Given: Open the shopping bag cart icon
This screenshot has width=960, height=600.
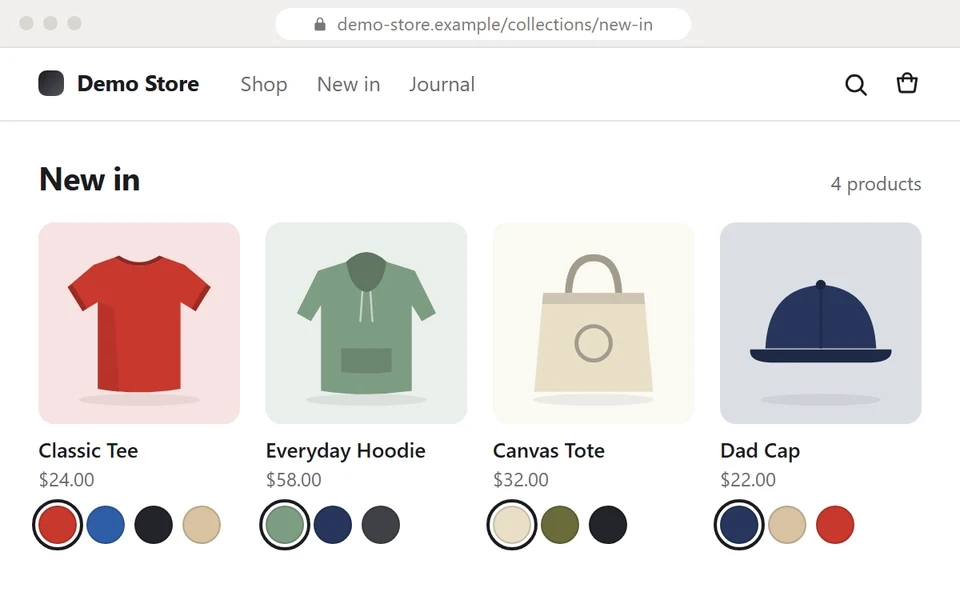Looking at the screenshot, I should coord(907,83).
